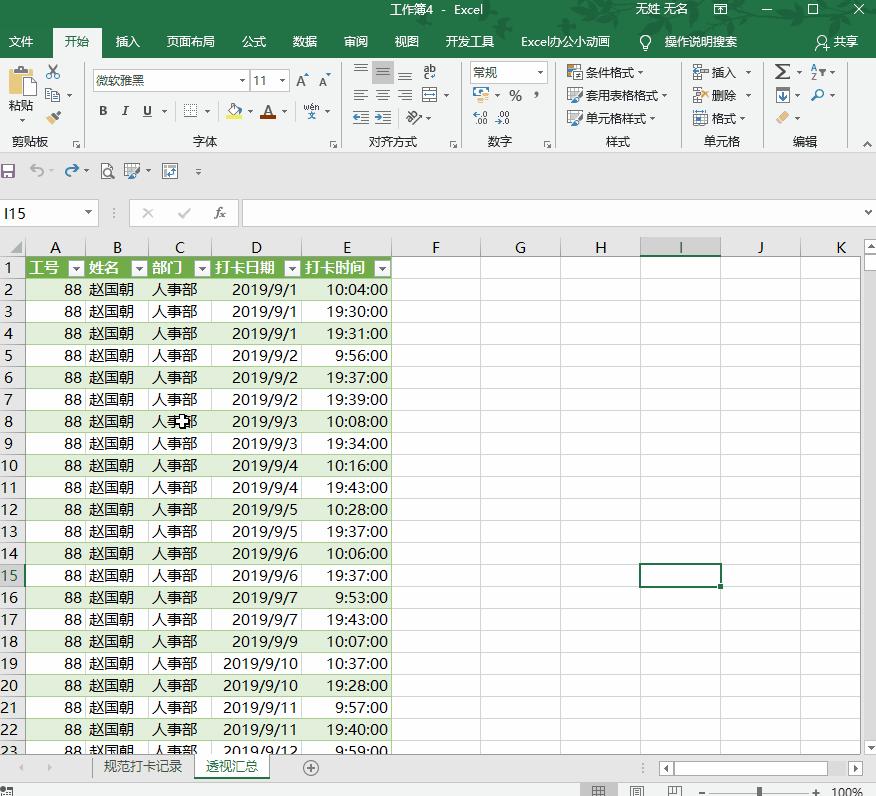Click the Name Box showing I15
876x796 pixels.
[40, 213]
